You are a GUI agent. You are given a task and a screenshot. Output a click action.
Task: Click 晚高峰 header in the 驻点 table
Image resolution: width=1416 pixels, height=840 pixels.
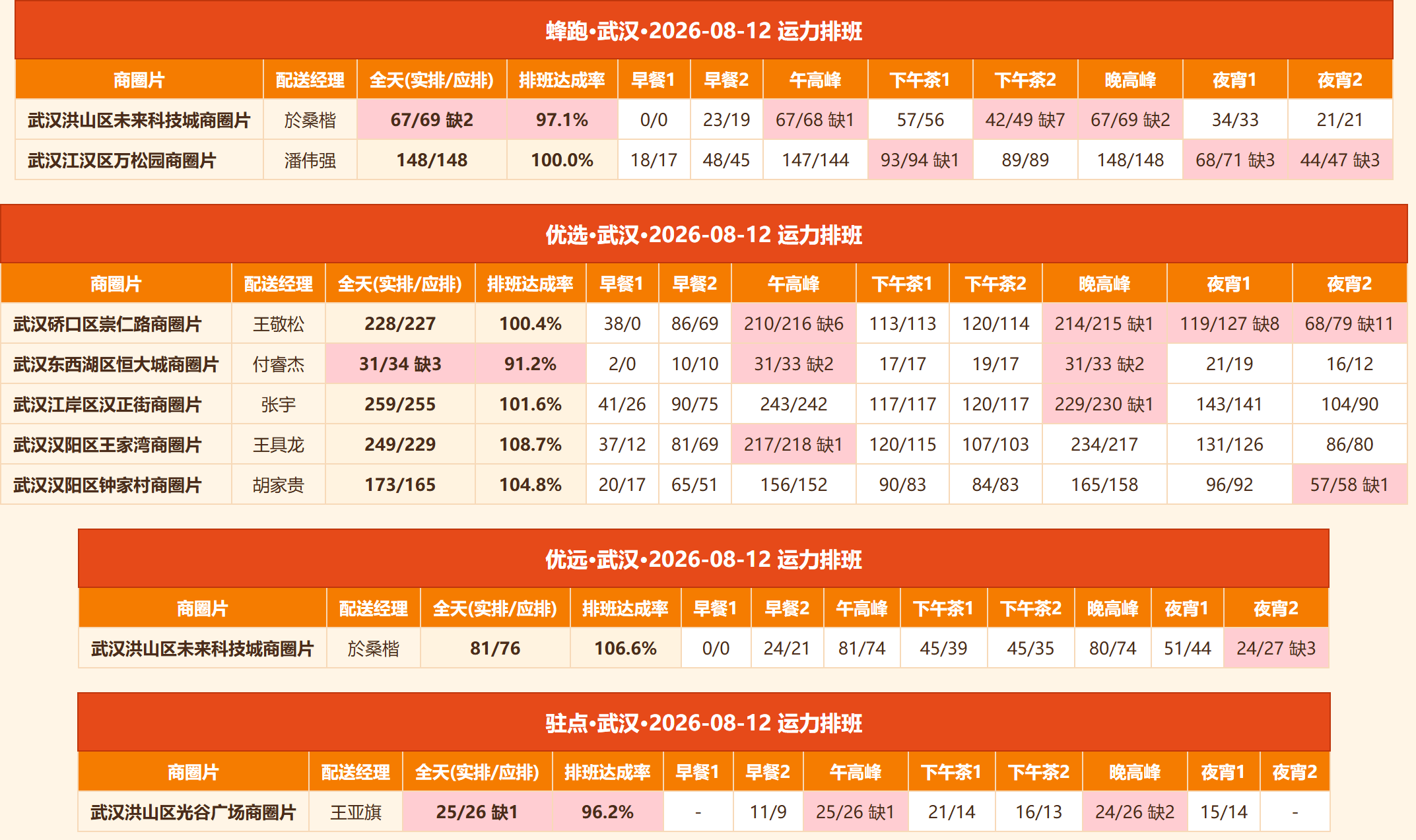[x=1135, y=772]
